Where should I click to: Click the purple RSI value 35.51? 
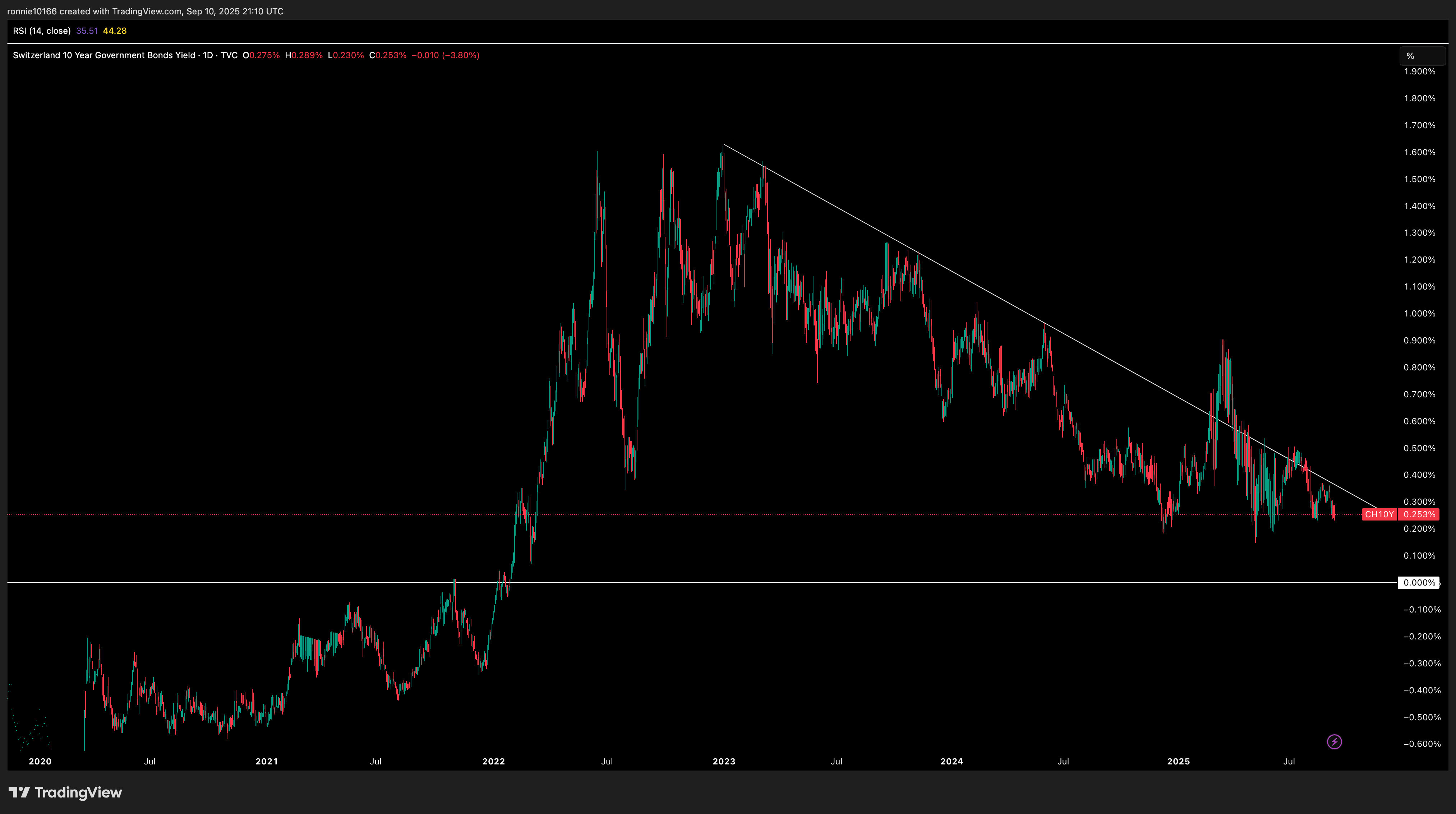tap(87, 31)
